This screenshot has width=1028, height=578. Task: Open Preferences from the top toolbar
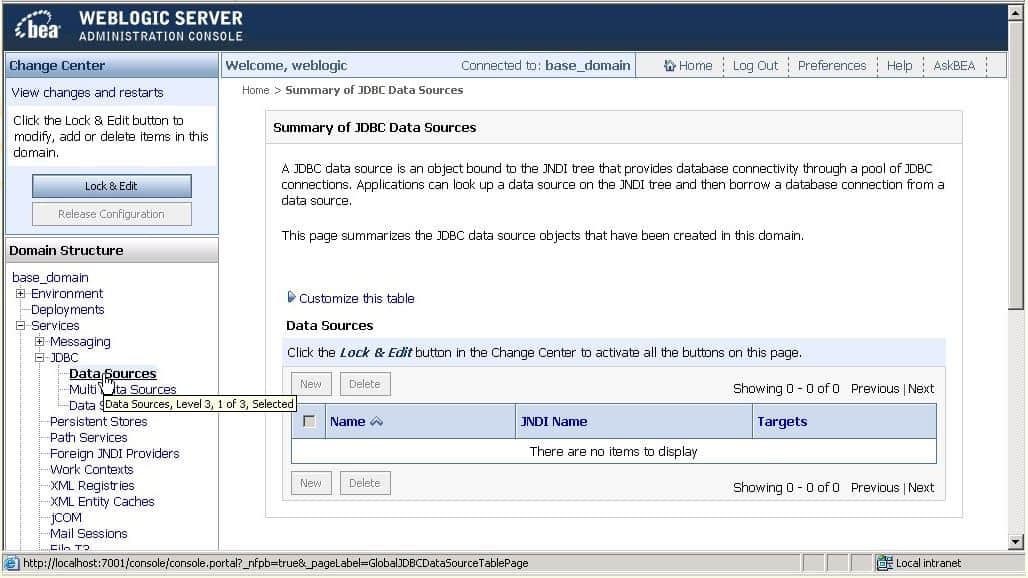832,66
